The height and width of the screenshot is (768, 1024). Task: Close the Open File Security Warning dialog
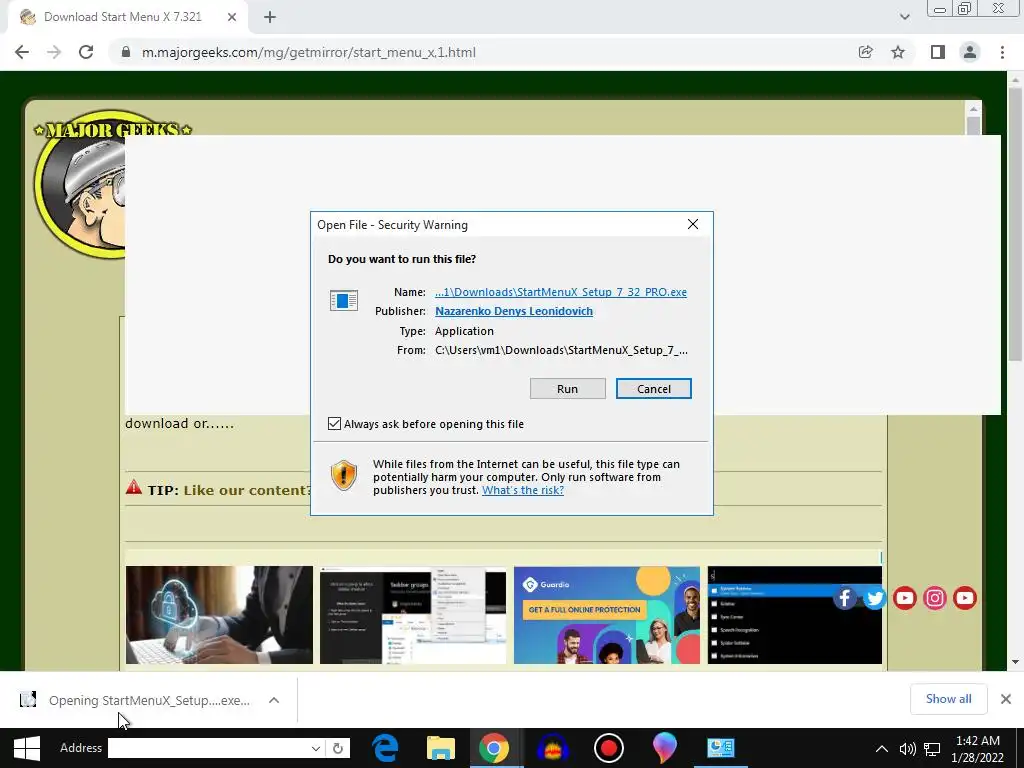click(693, 224)
